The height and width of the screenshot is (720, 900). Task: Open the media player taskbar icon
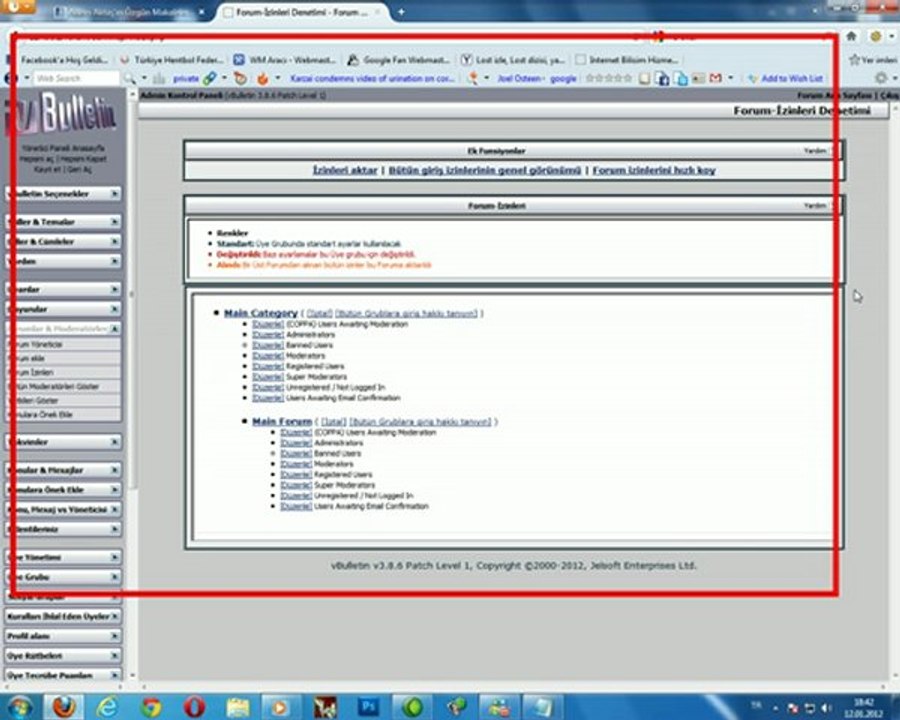coord(280,706)
